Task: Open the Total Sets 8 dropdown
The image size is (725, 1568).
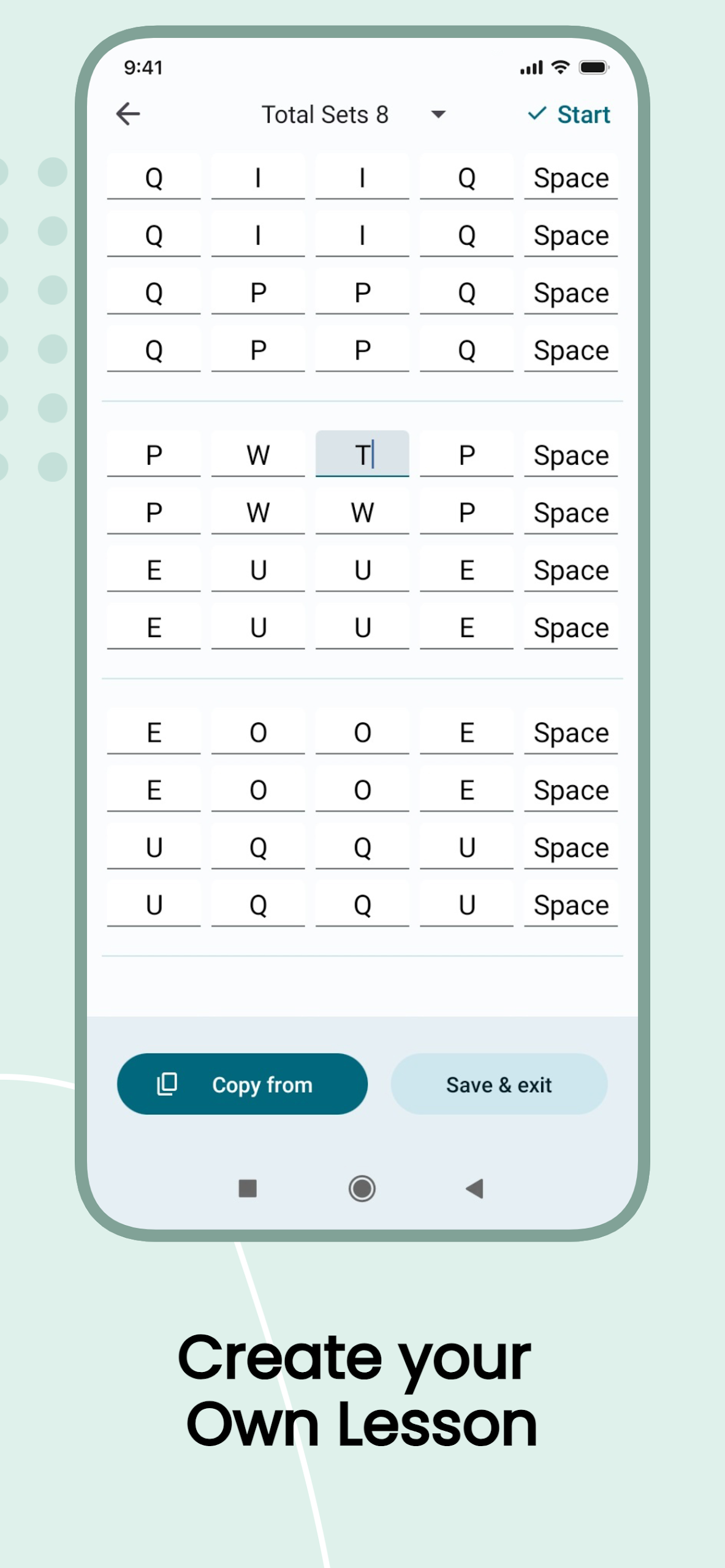Action: coord(438,115)
